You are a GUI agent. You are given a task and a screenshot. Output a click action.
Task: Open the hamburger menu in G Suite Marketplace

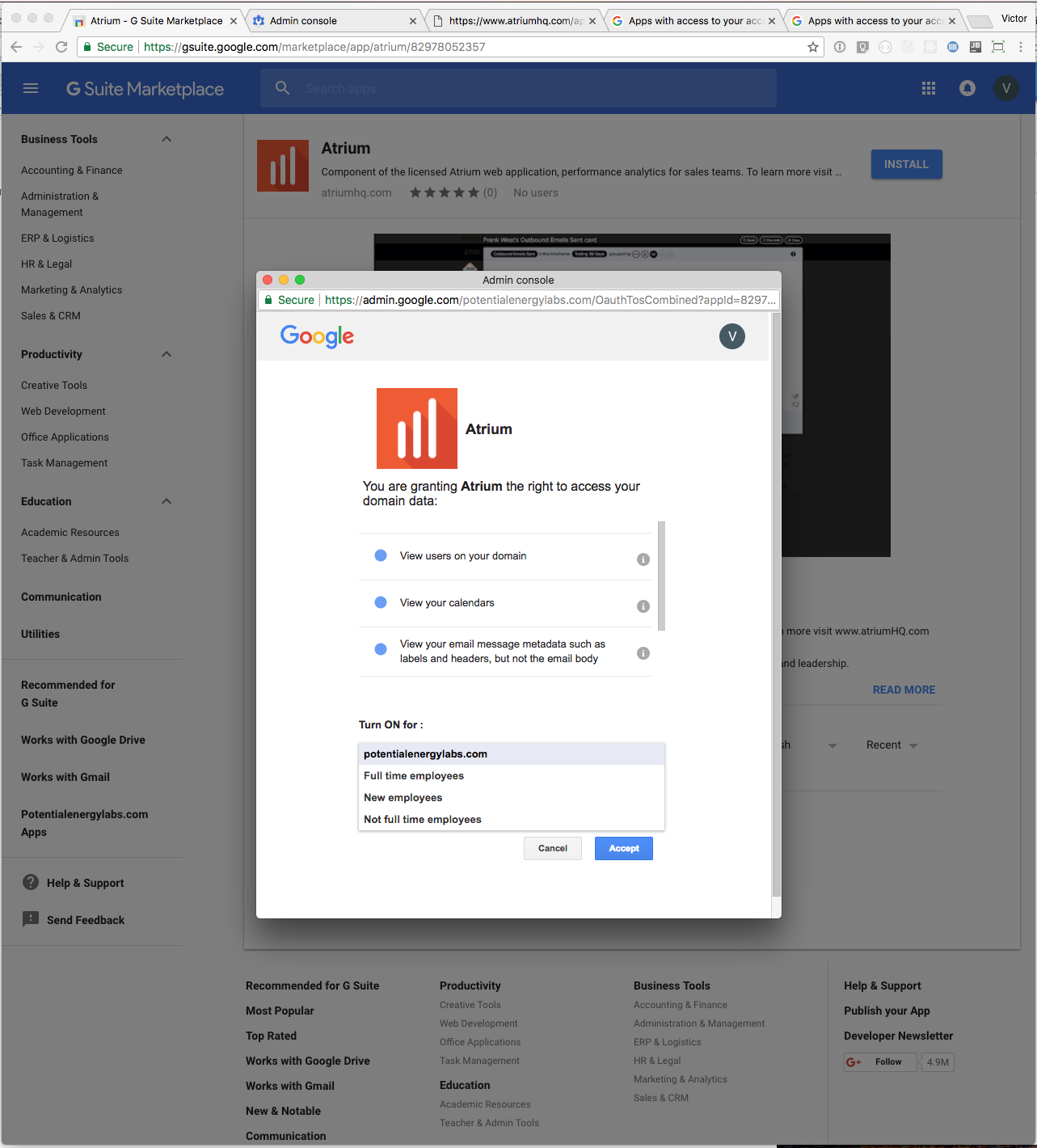(x=31, y=88)
